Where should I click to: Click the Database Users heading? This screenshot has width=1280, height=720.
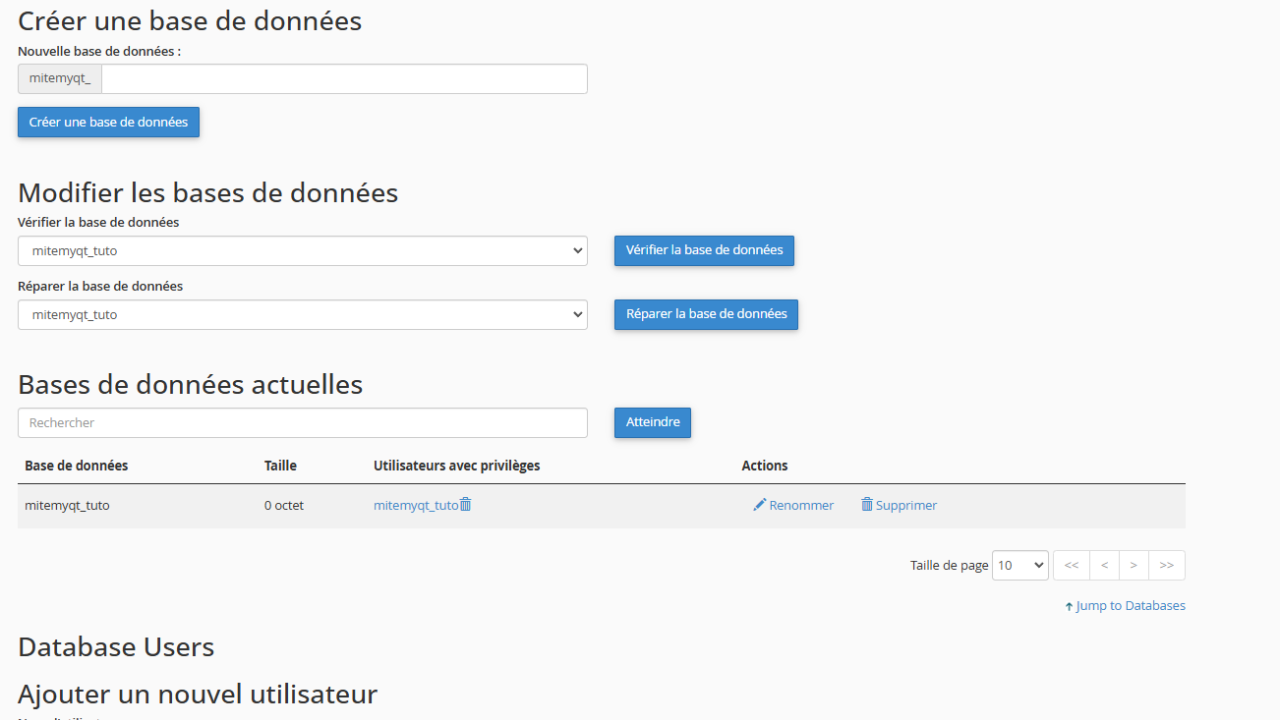(x=116, y=647)
